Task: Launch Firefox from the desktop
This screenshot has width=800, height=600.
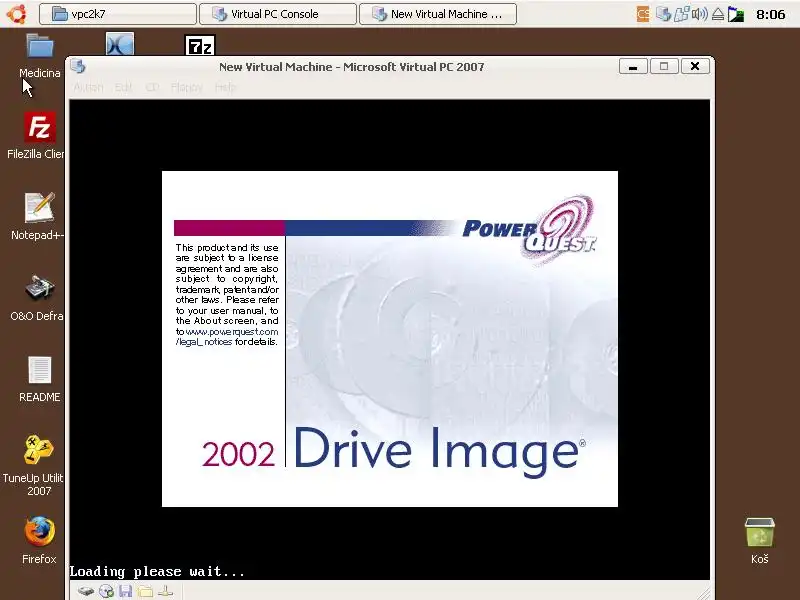Action: pos(39,541)
